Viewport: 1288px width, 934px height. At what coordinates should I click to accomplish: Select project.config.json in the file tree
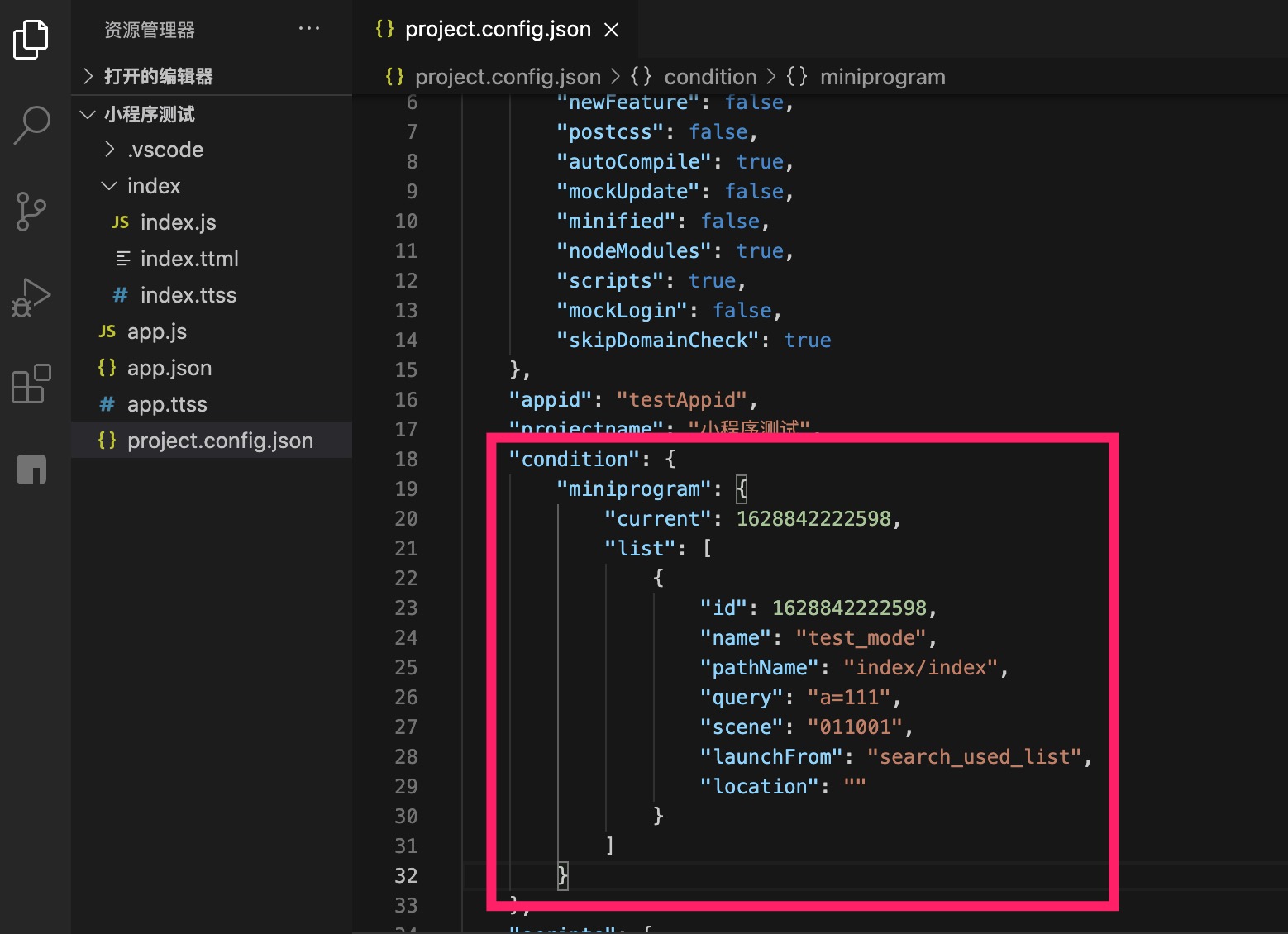tap(212, 441)
